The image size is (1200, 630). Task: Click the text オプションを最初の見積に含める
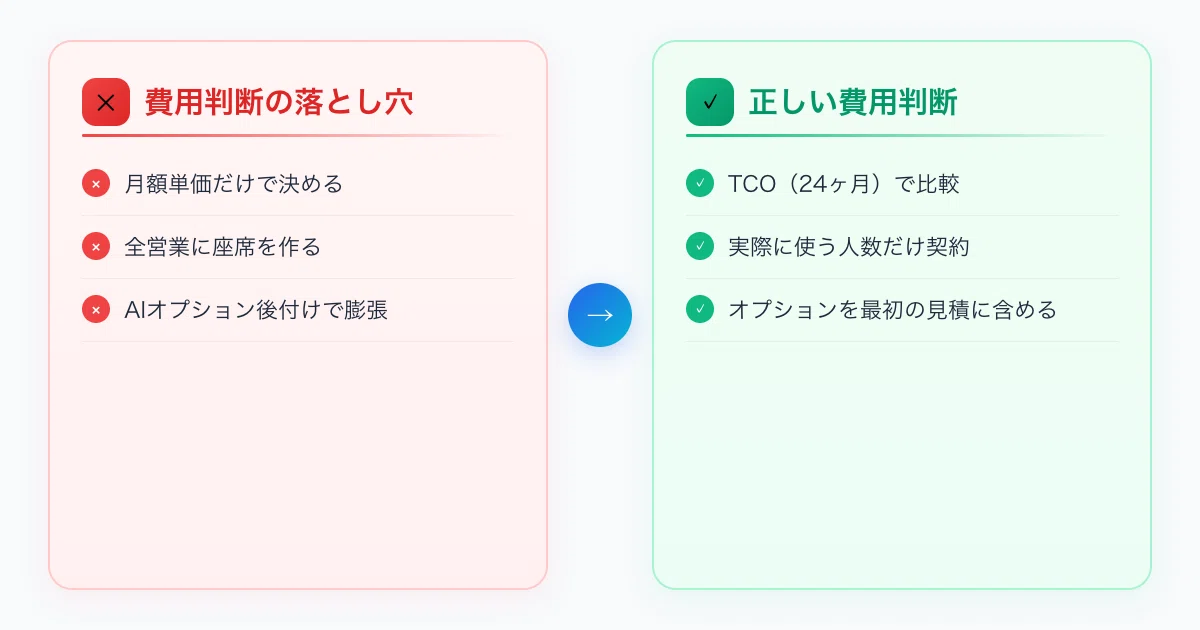[893, 310]
